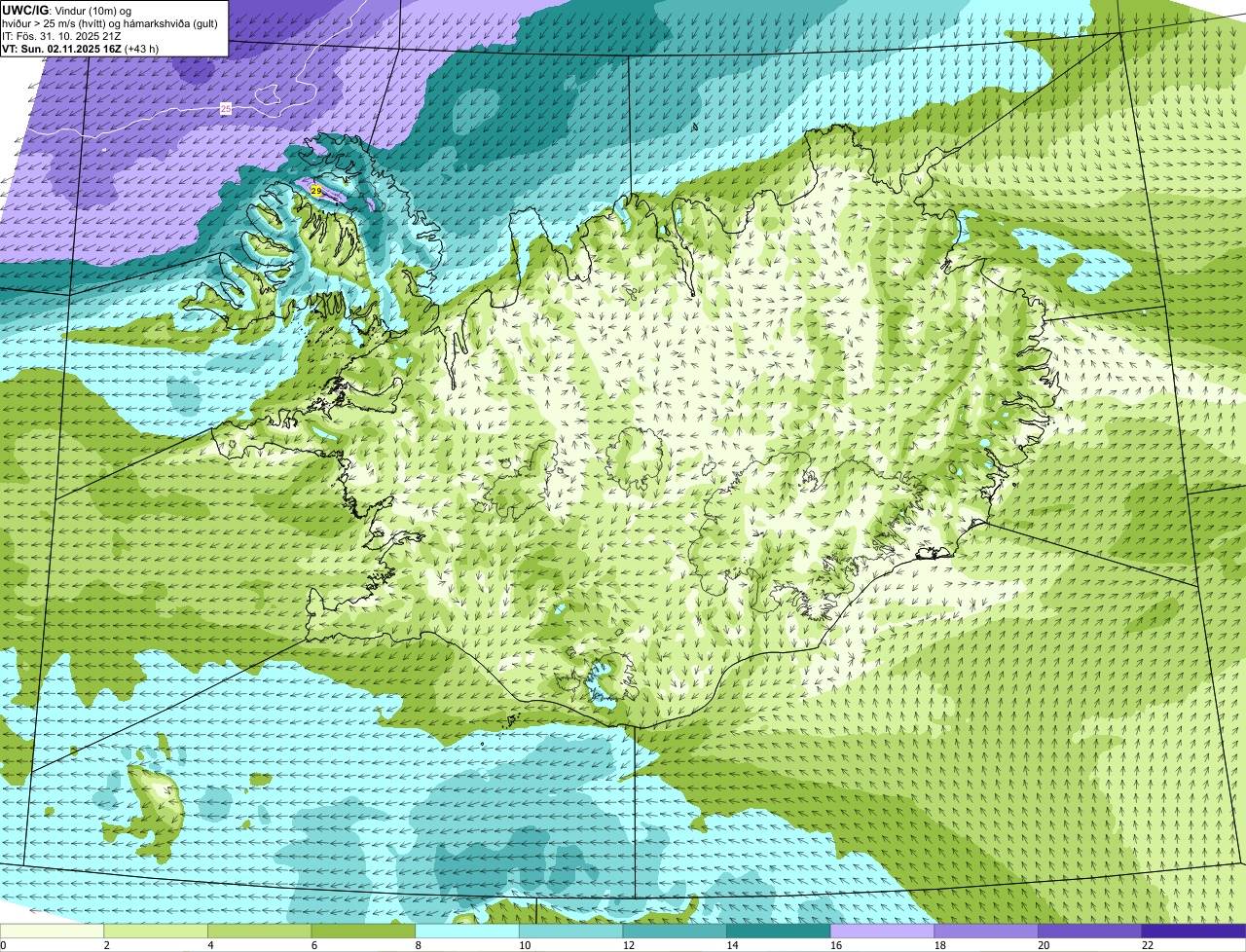Click the '10' colorbar scale label

pos(525,945)
